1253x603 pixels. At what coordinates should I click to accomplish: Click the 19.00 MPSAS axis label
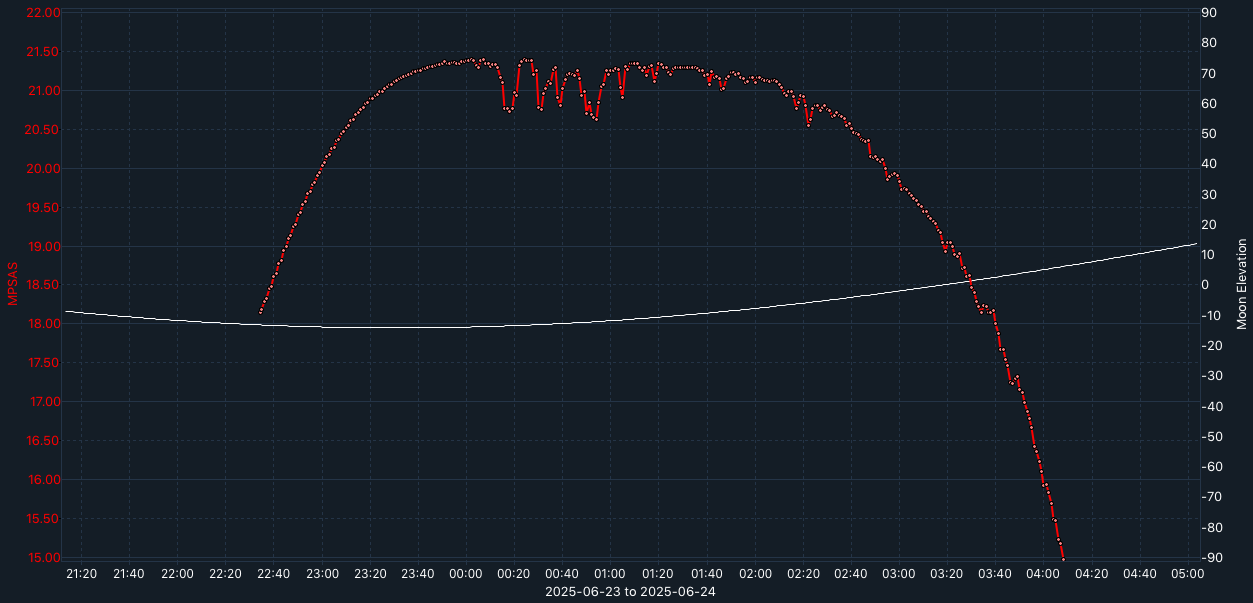click(x=43, y=247)
